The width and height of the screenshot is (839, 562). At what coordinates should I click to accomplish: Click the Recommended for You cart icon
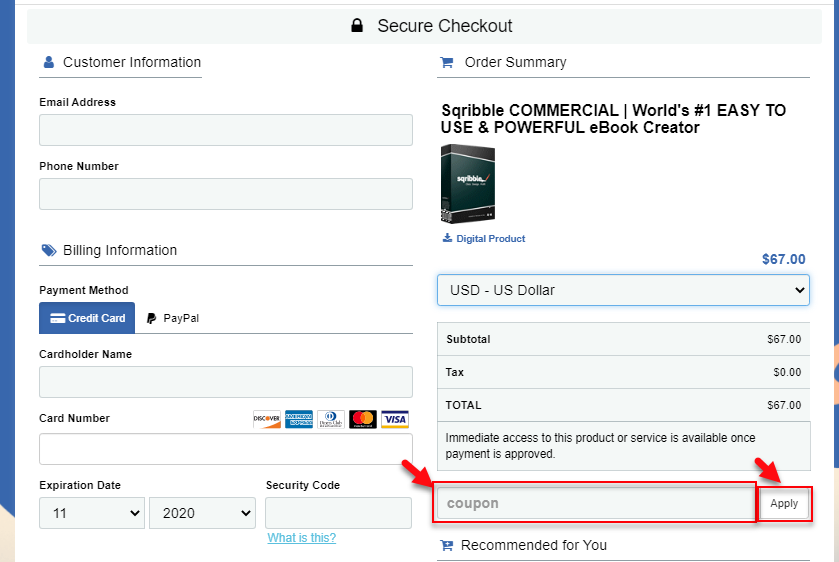[x=446, y=545]
